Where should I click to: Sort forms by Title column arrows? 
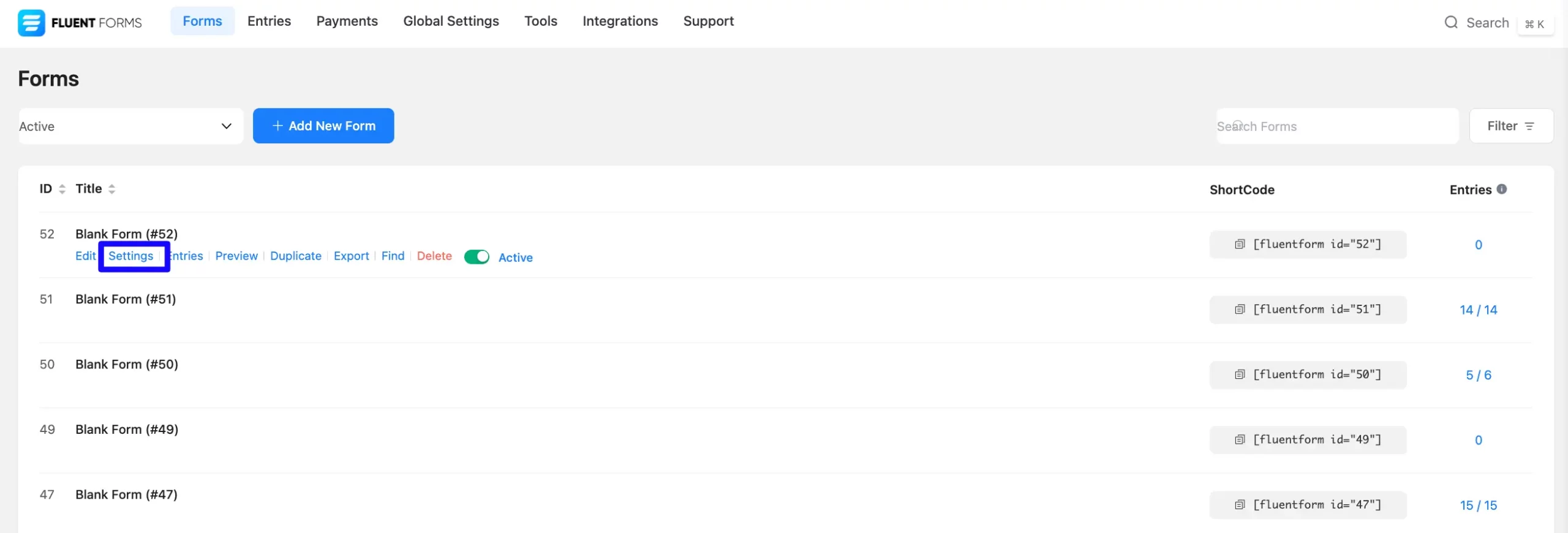point(111,189)
